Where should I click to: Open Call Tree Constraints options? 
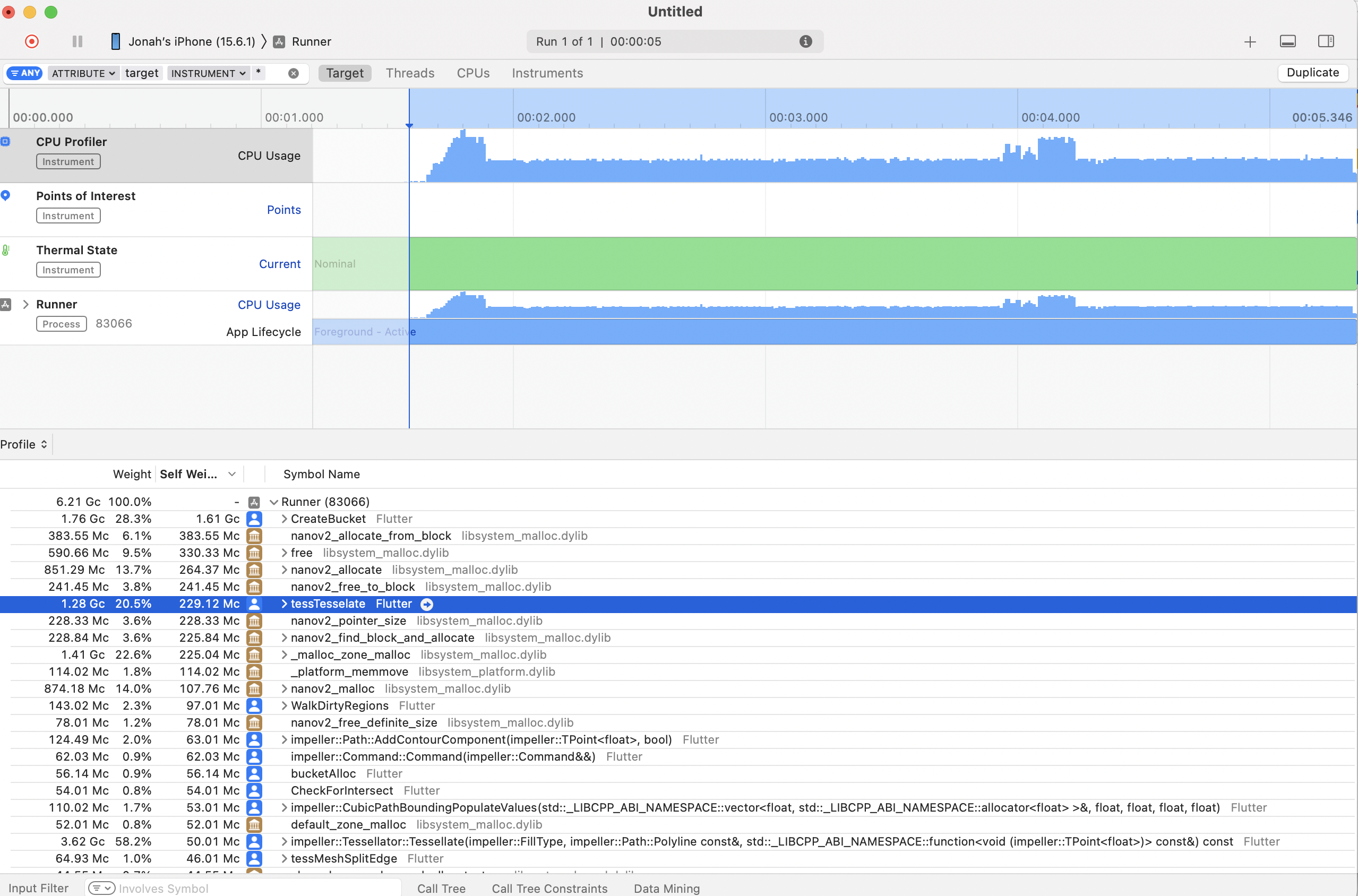[549, 888]
